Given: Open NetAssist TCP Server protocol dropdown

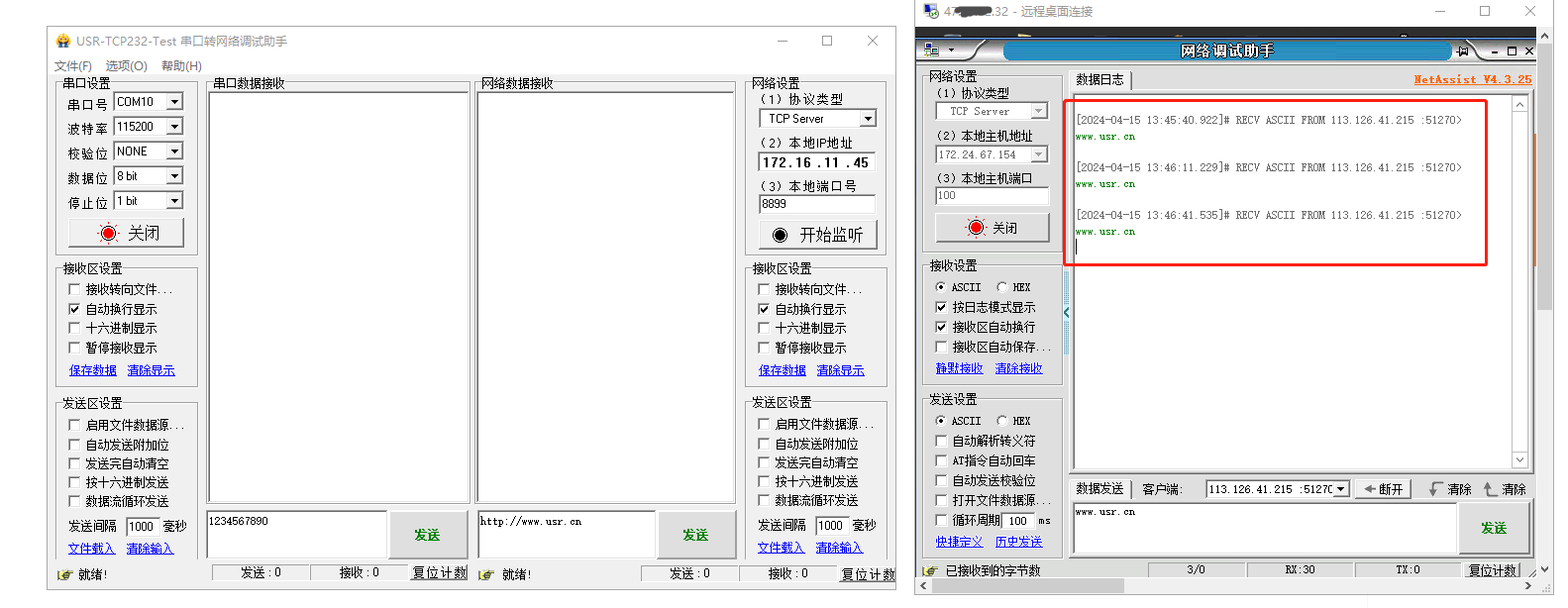Looking at the screenshot, I should click(1038, 111).
